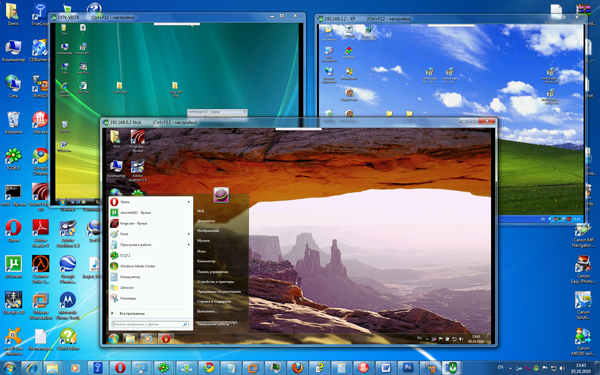Screen dimensions: 600x375
Task: Open Firefox on the host taskbar
Action: (x=297, y=368)
